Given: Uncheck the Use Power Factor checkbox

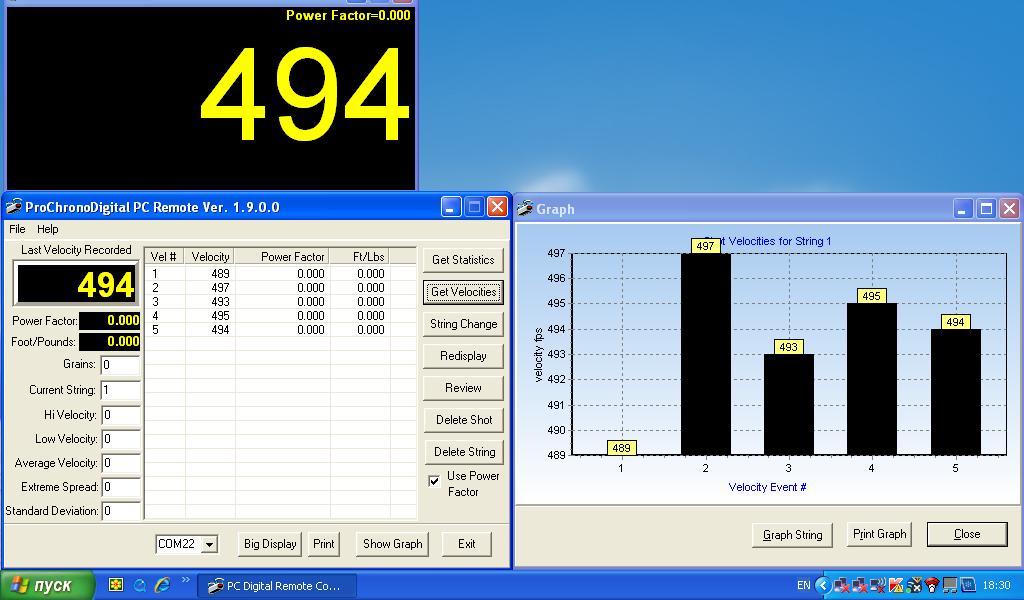Looking at the screenshot, I should (x=434, y=480).
